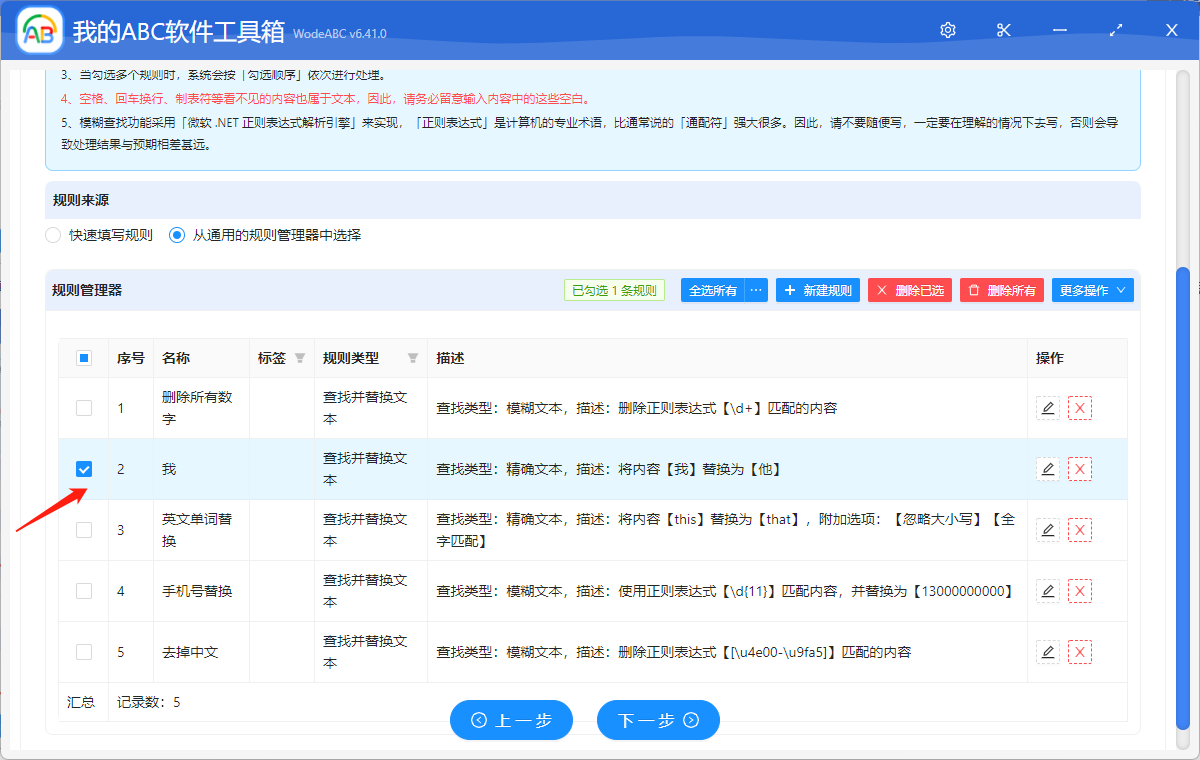
Task: Select the 快速填写规则 radio button
Action: pos(51,235)
